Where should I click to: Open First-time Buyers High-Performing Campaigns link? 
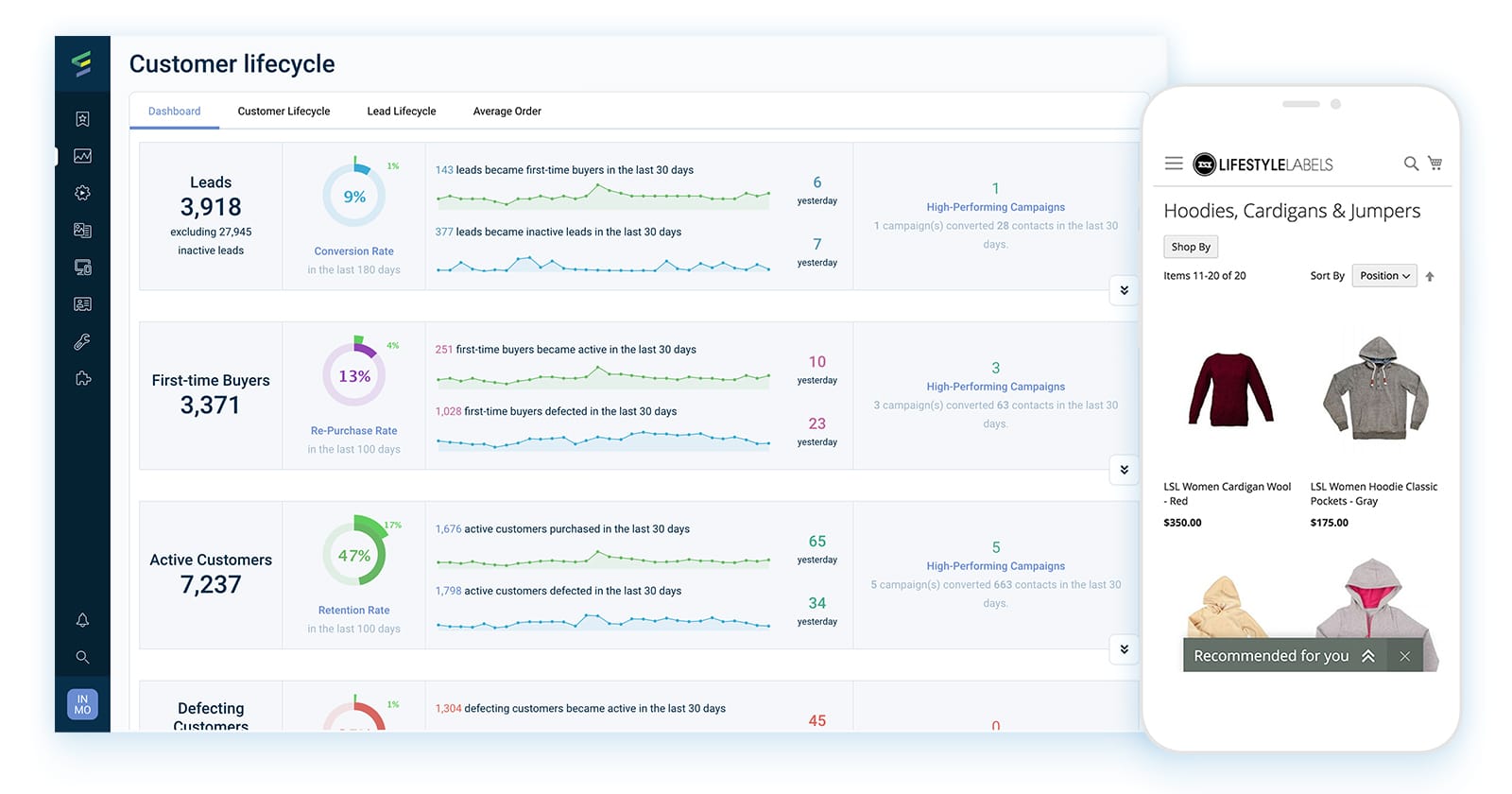pos(995,387)
